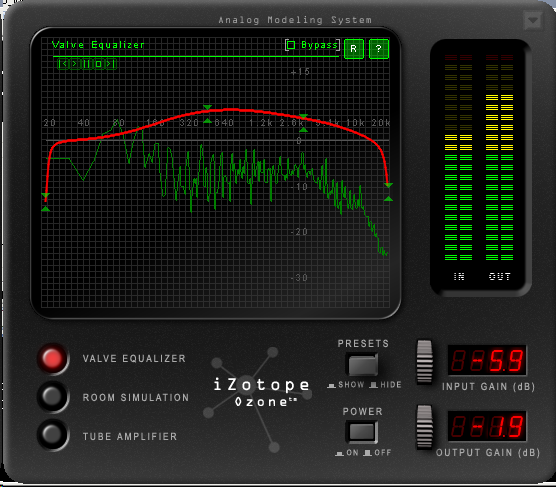Select the lower arrow of the 640 Hz EQ node
The image size is (556, 487).
coord(207,121)
